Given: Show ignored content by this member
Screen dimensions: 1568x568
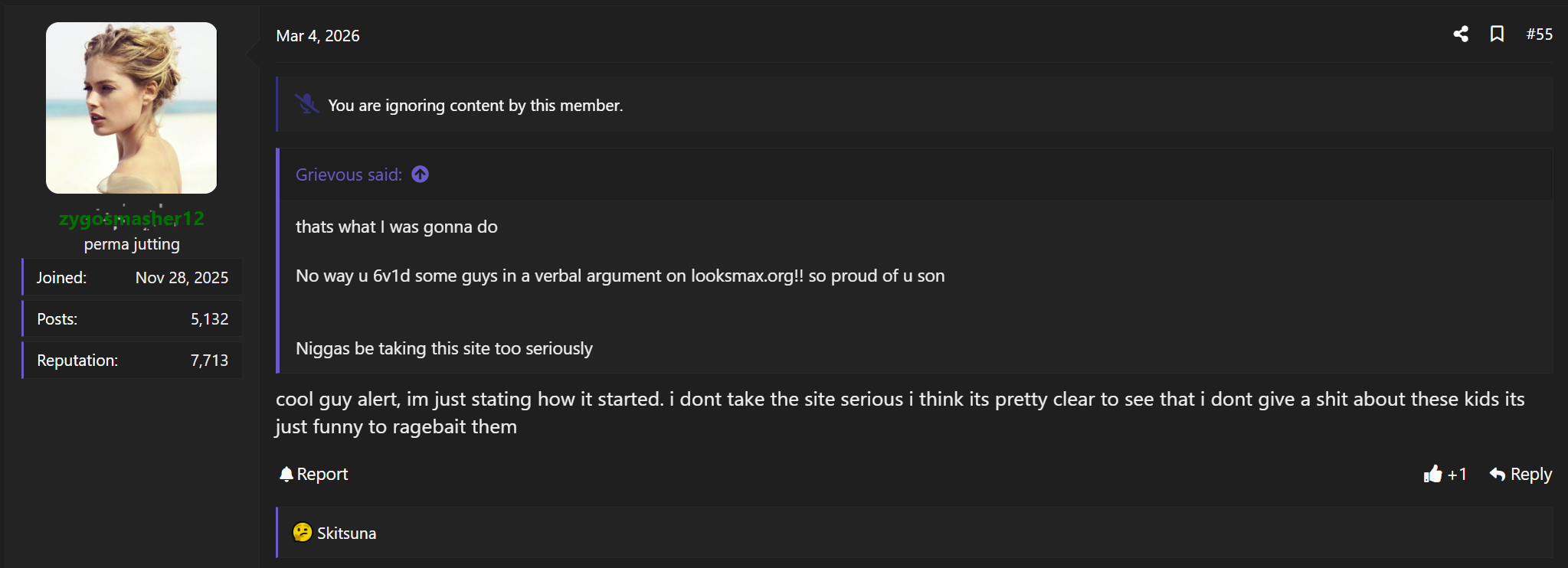Looking at the screenshot, I should coord(475,106).
